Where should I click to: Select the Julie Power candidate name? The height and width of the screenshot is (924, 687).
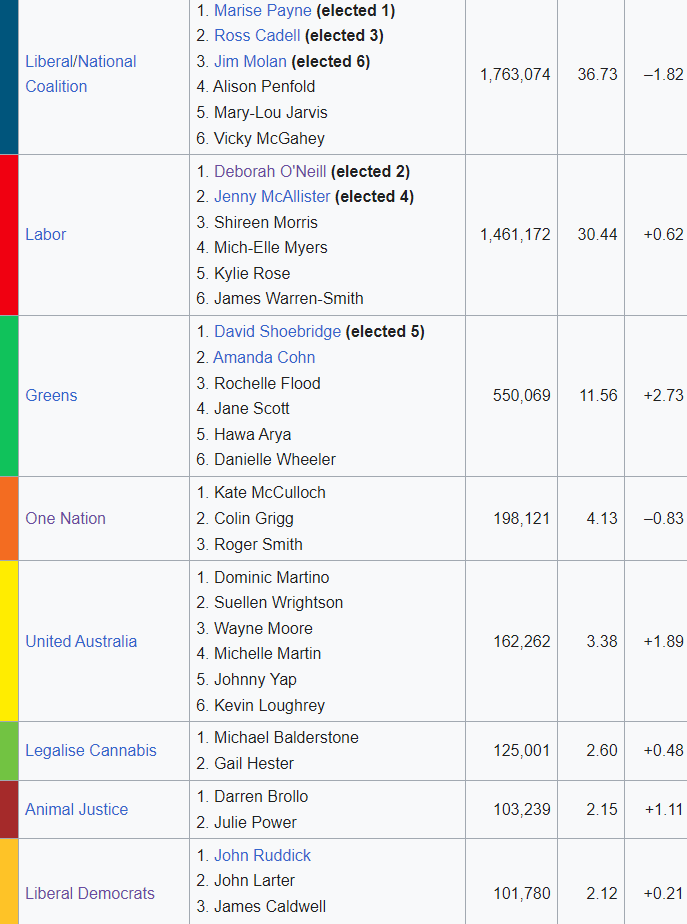coord(255,823)
